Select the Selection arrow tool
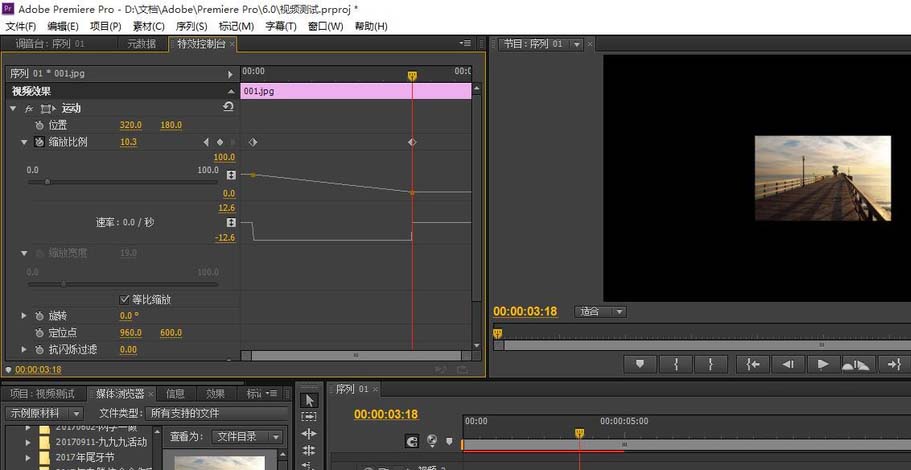The width and height of the screenshot is (911, 470). tap(310, 400)
